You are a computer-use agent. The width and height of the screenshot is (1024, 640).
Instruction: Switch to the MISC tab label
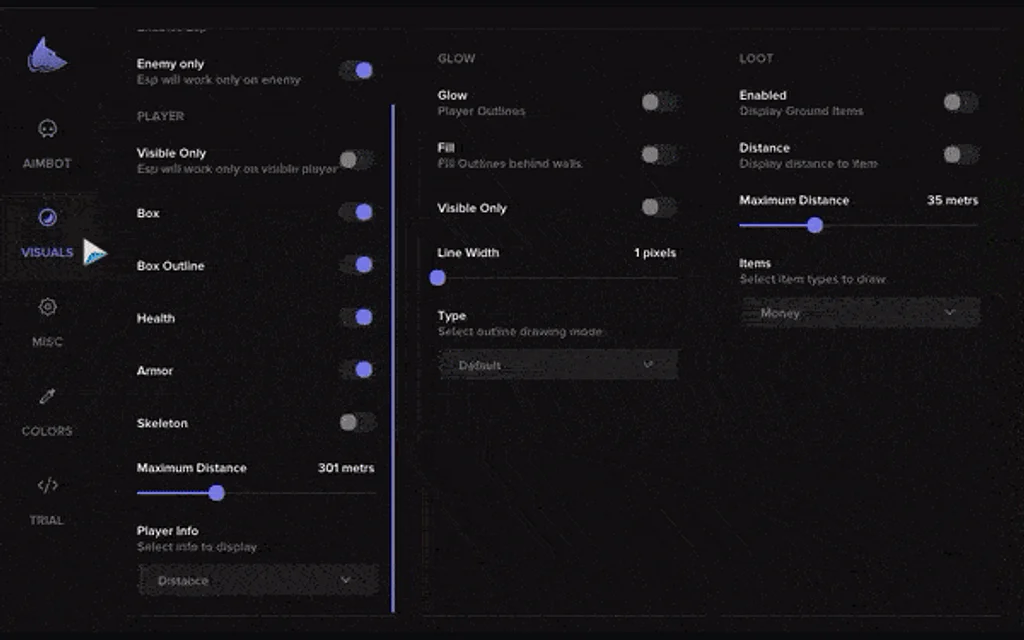coord(47,342)
